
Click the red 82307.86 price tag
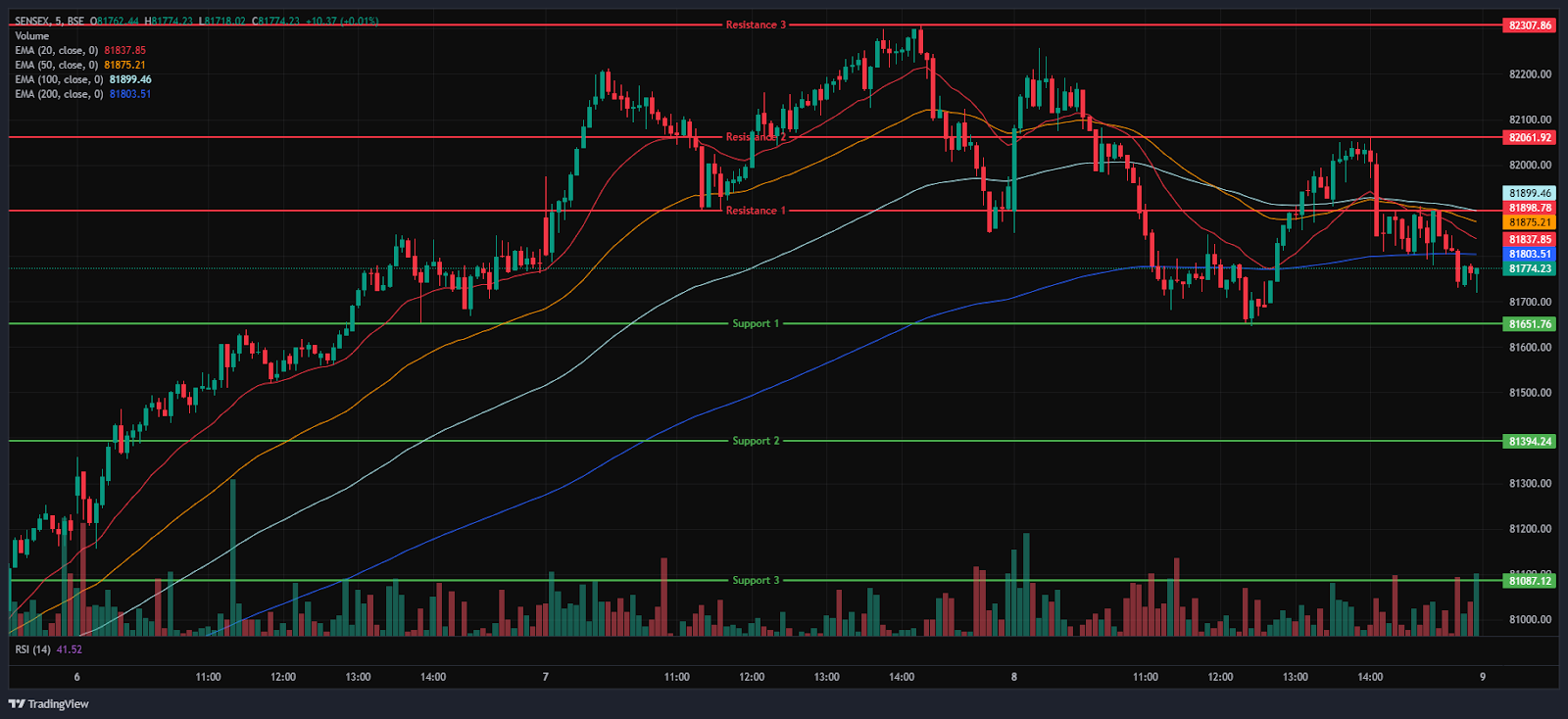(x=1529, y=24)
